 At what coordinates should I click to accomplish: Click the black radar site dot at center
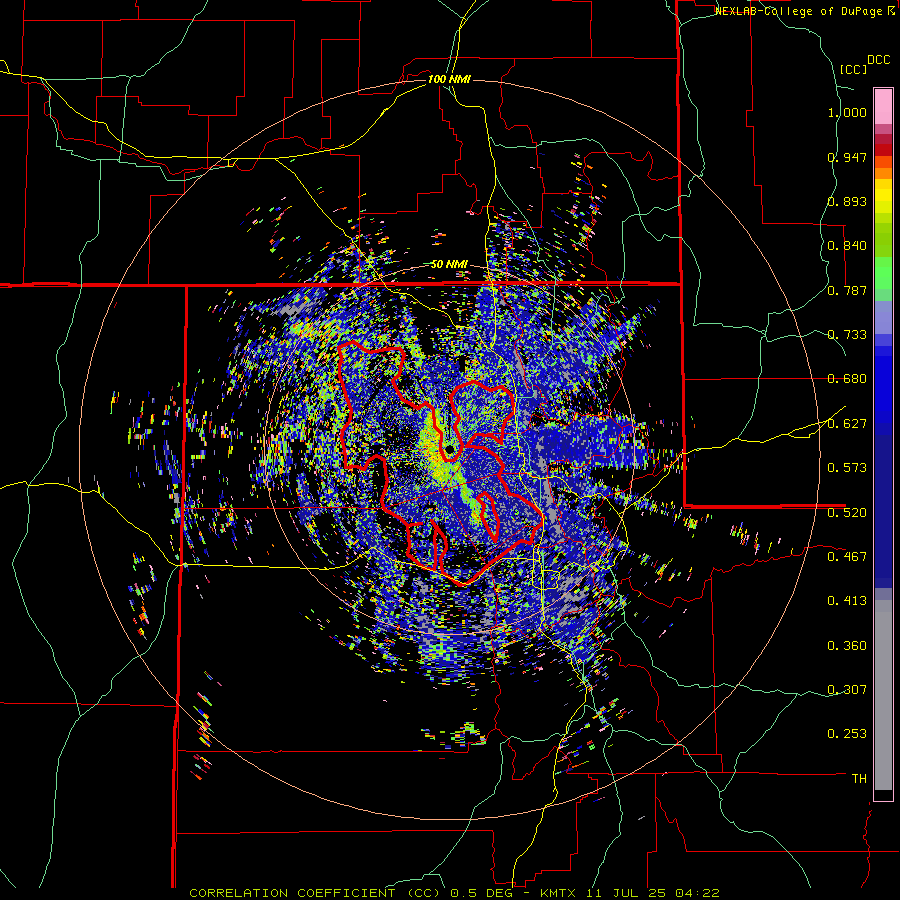tap(450, 448)
